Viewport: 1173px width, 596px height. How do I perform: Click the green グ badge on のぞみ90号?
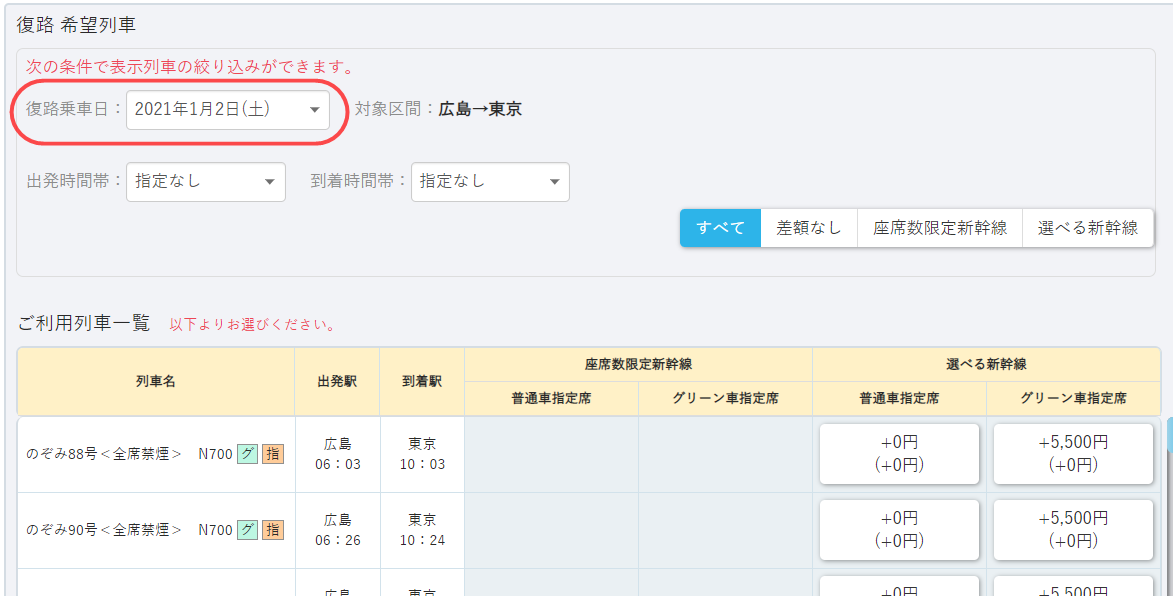[x=248, y=530]
